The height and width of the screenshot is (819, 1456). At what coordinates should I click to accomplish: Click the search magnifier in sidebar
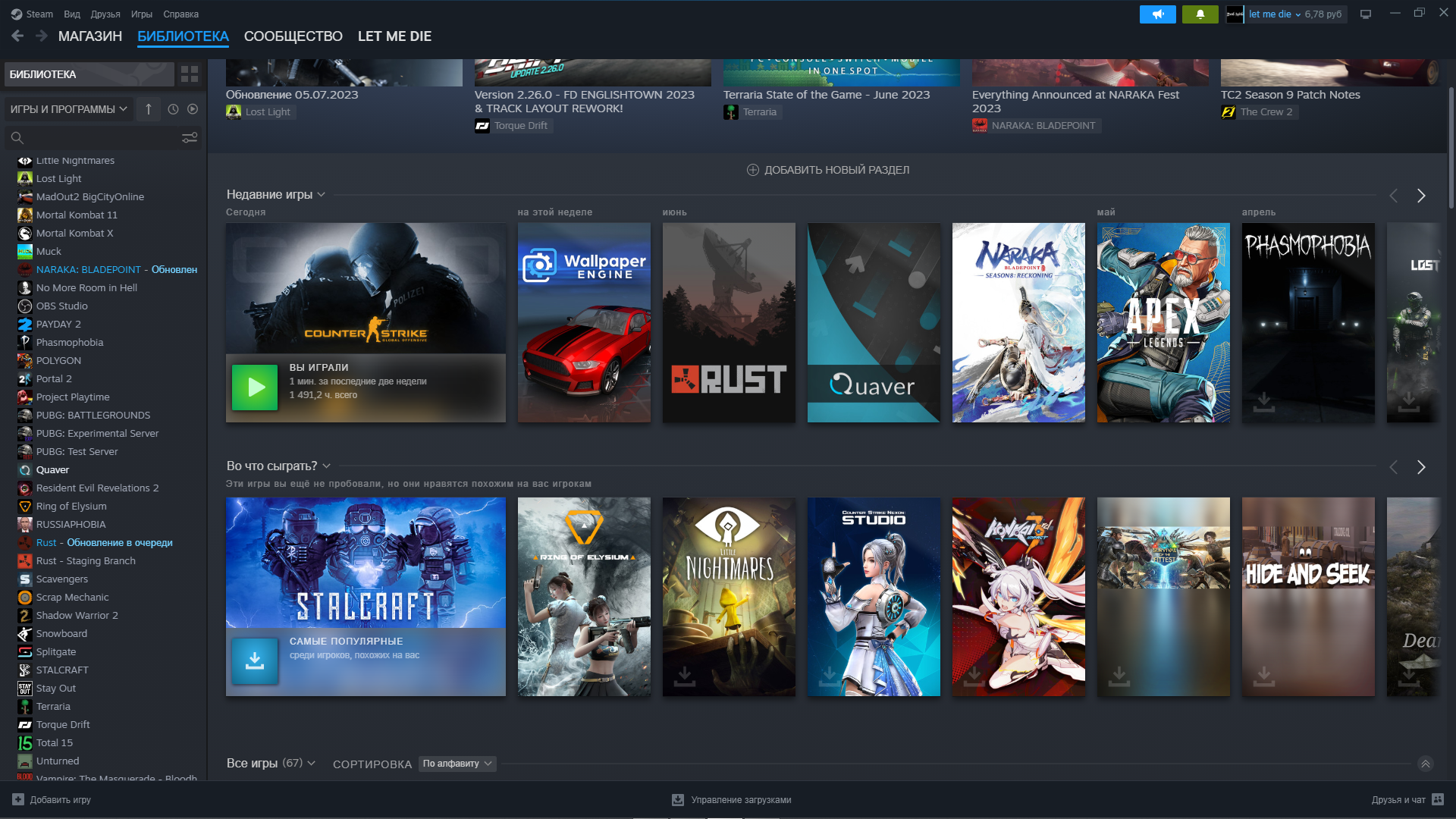point(17,137)
